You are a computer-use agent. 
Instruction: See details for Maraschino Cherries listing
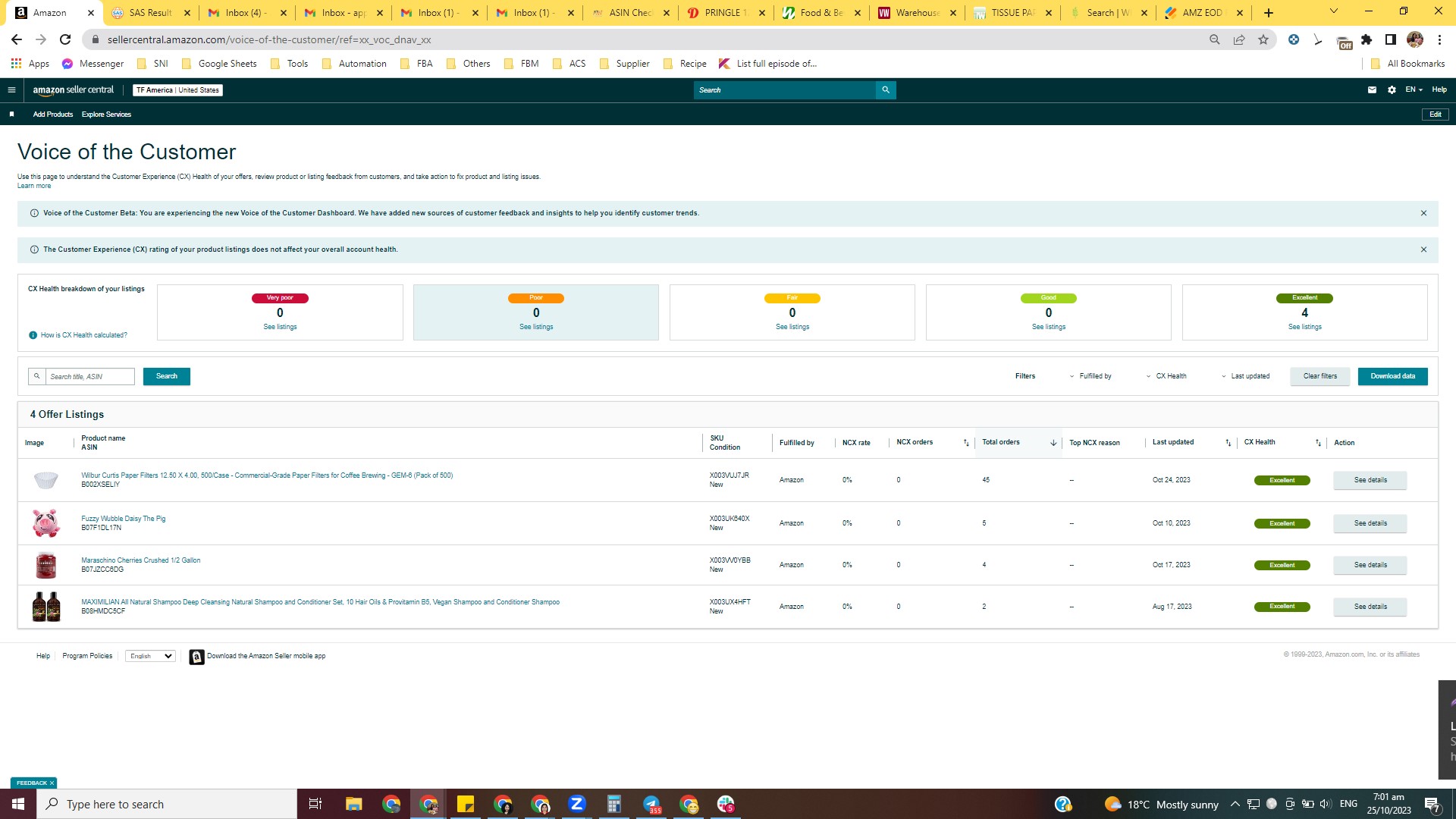1370,565
